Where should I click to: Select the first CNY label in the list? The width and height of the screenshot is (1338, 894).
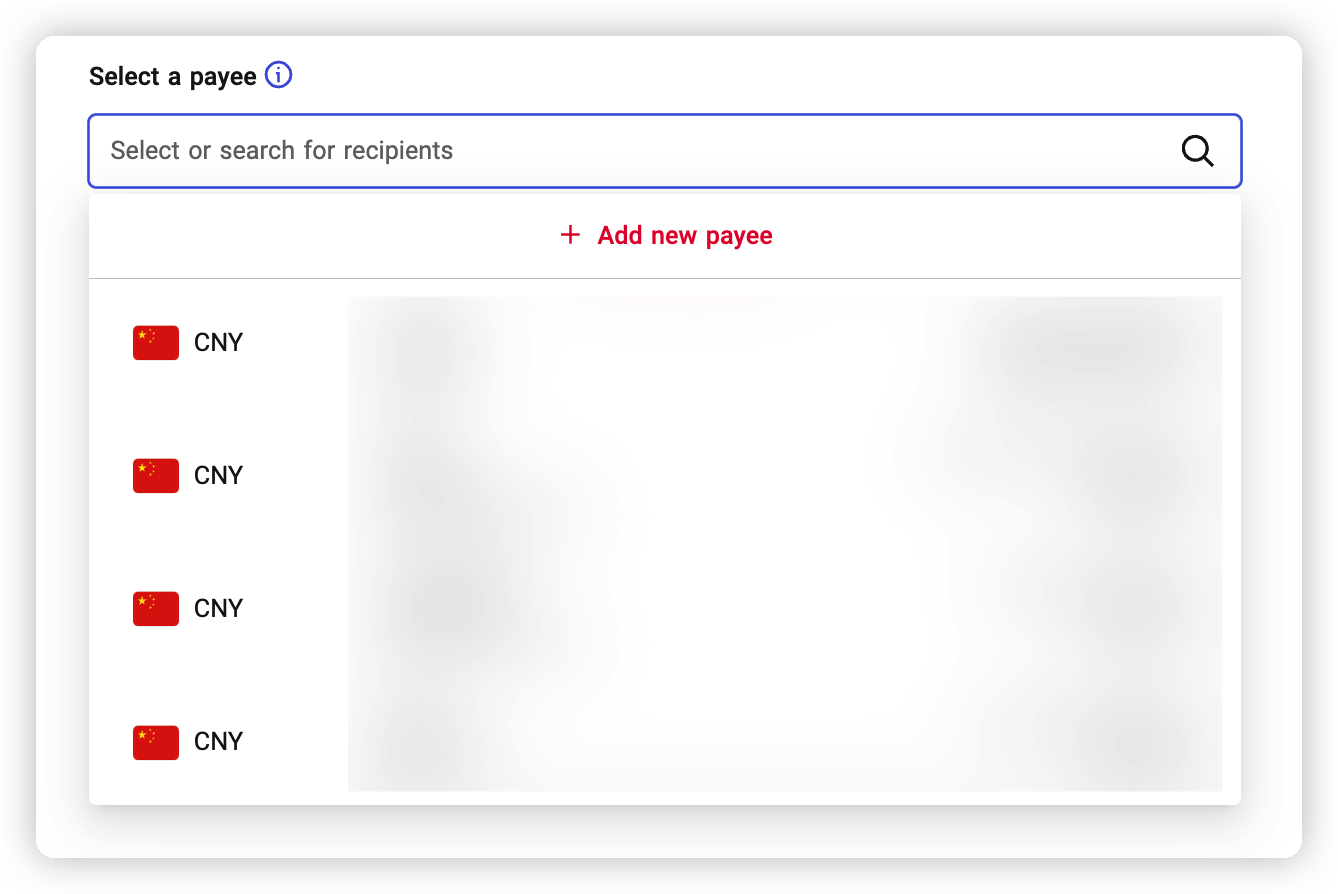(x=218, y=343)
